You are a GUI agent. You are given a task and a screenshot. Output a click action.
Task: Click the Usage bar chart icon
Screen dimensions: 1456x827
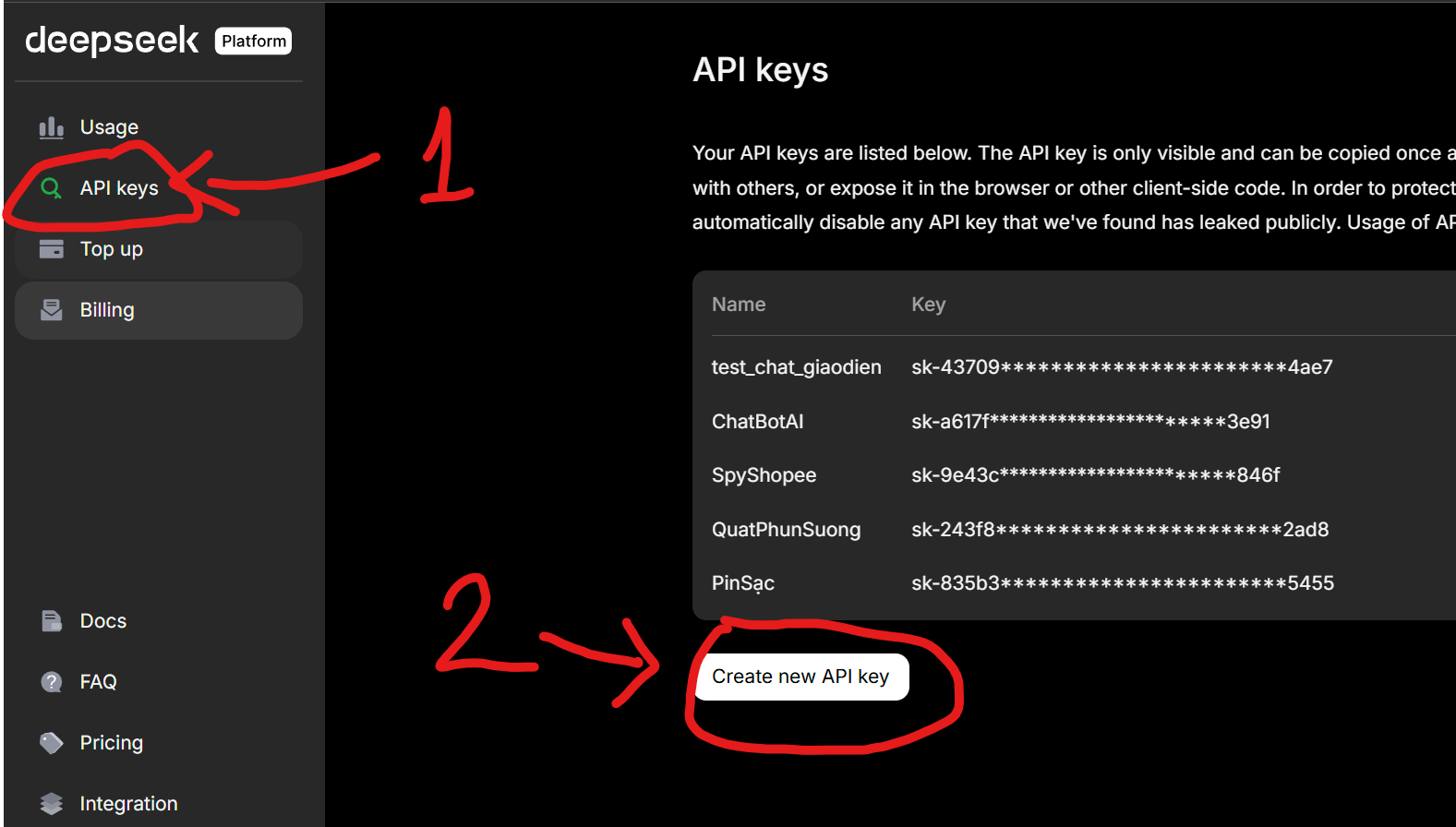tap(52, 127)
